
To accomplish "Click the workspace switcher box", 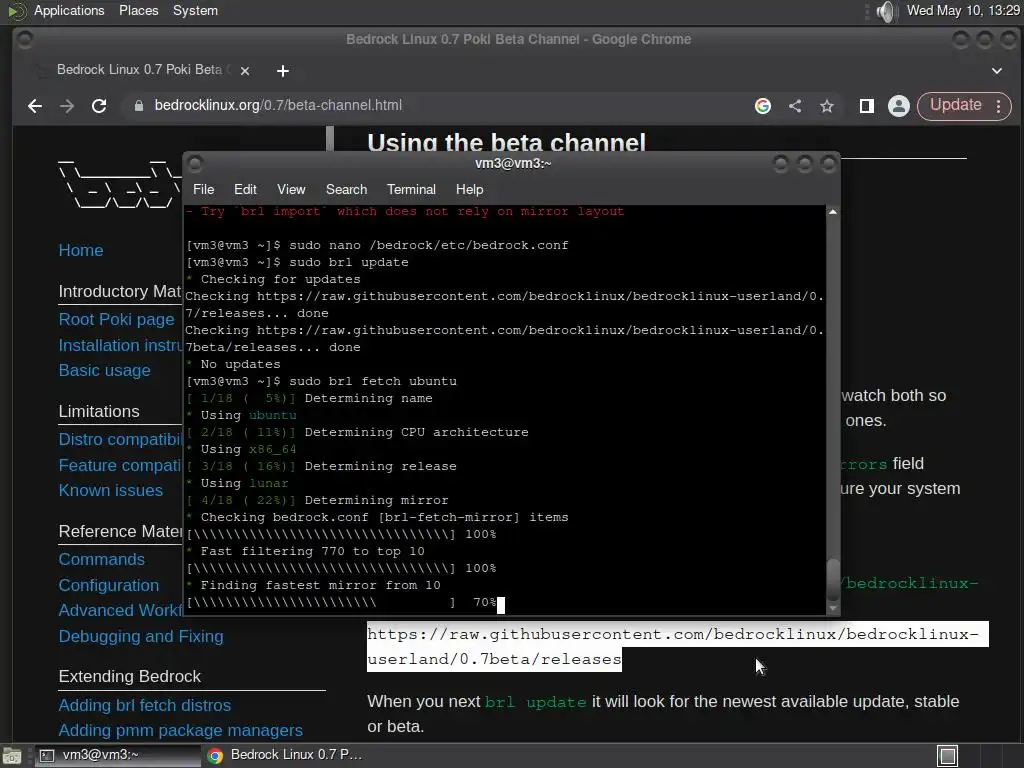I will click(x=948, y=756).
